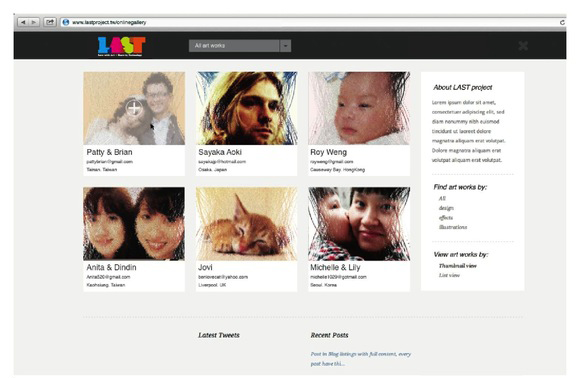Open the Jovi cat artwork thumbnail
The width and height of the screenshot is (580, 378).
[246, 224]
